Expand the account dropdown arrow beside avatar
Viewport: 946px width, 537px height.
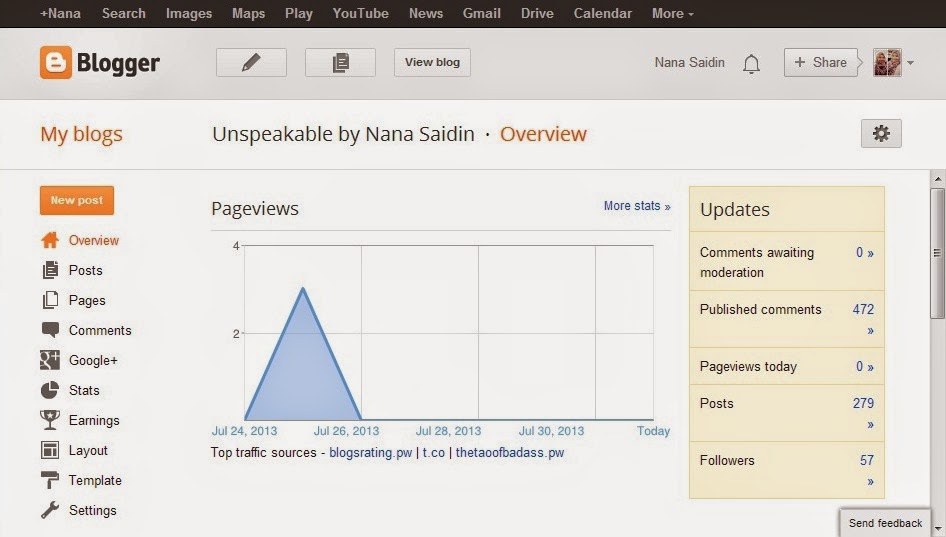point(910,63)
